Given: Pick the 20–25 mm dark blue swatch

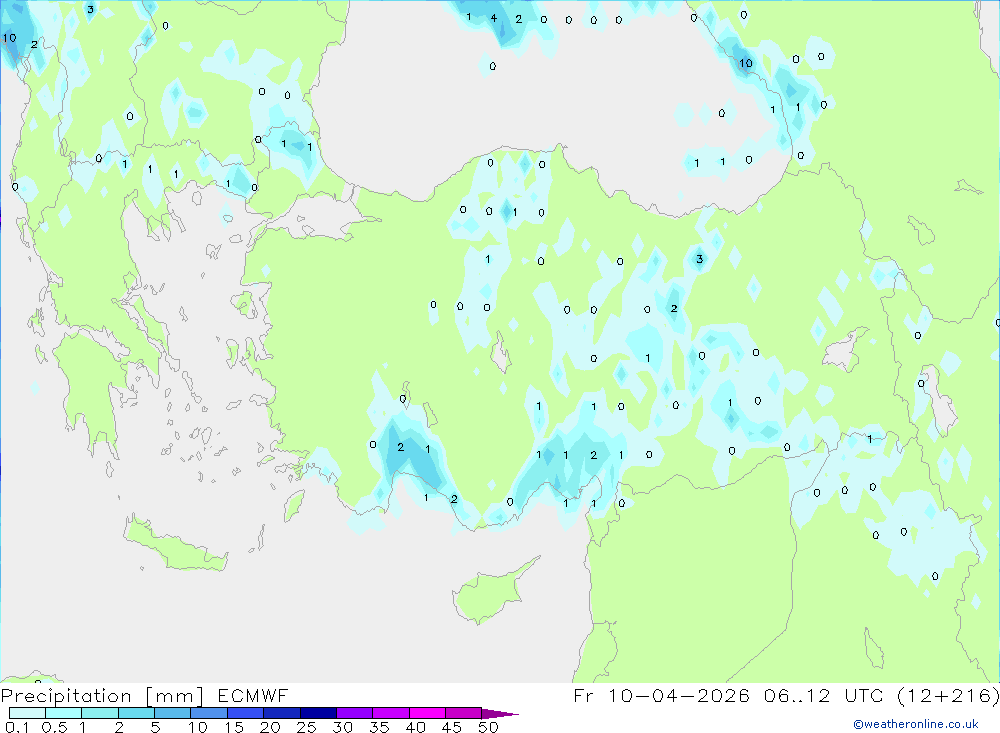Looking at the screenshot, I should coord(281,713).
